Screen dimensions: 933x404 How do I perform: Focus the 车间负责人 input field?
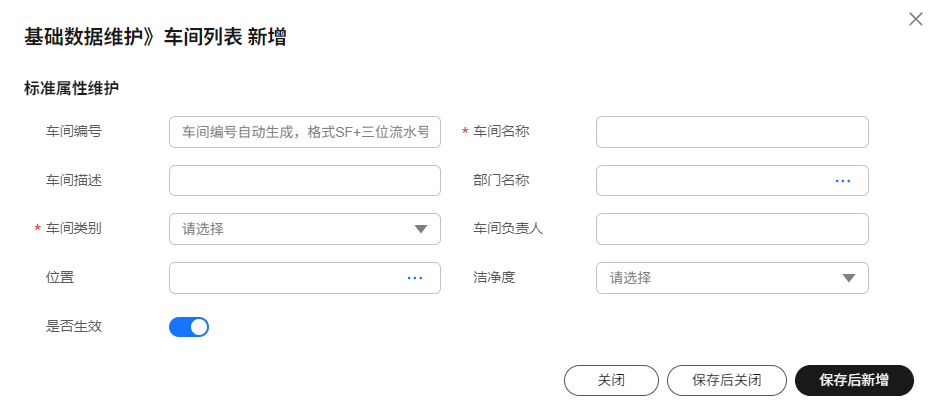[x=732, y=229]
